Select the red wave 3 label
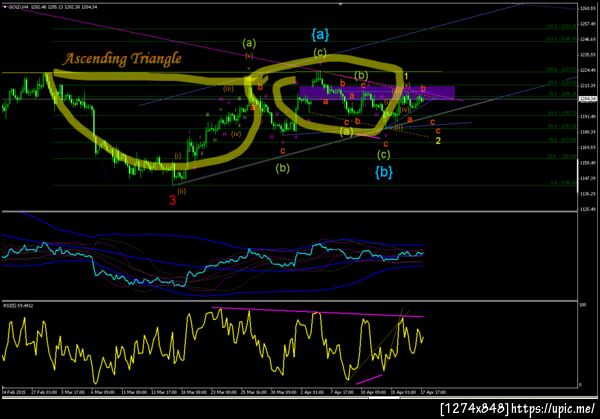This screenshot has height=419, width=600. click(x=173, y=200)
